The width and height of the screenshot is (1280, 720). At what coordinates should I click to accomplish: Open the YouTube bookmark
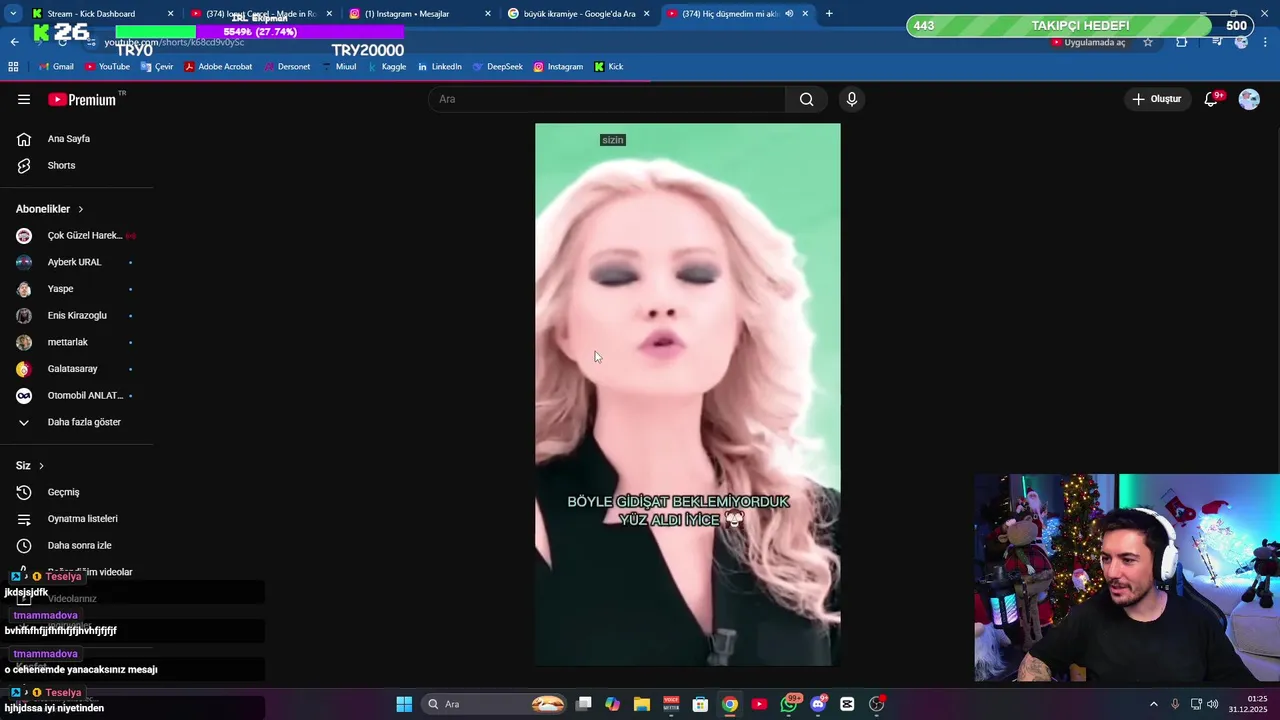tap(108, 67)
